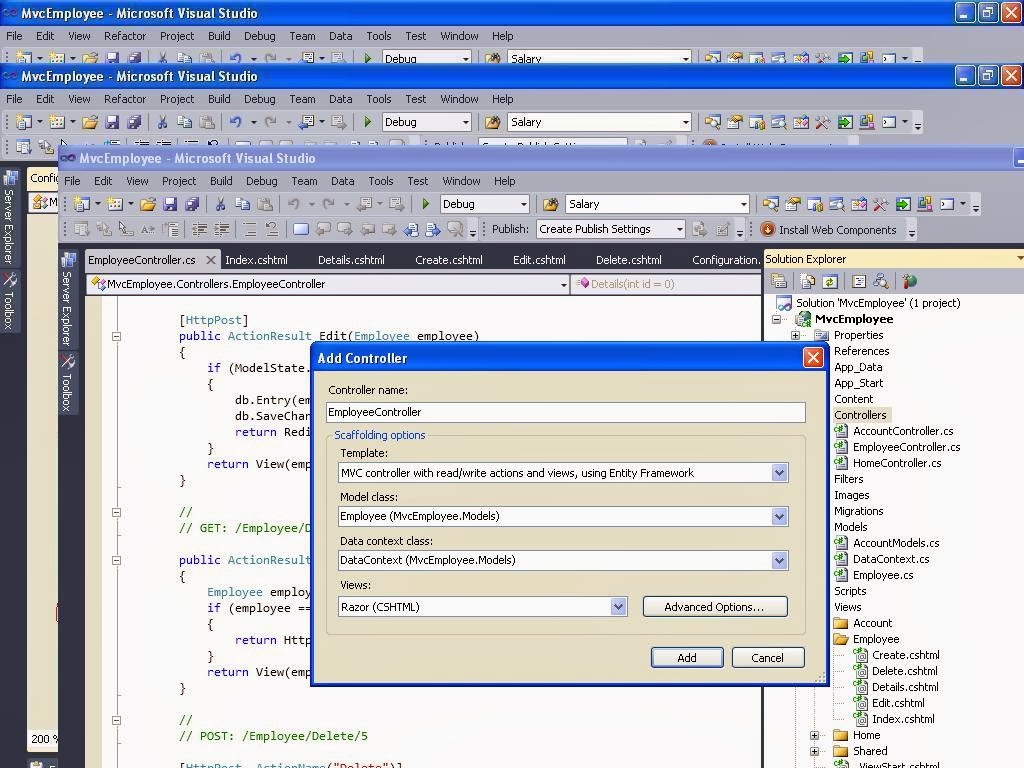1024x768 pixels.
Task: Open the Build menu in front window
Action: point(221,181)
